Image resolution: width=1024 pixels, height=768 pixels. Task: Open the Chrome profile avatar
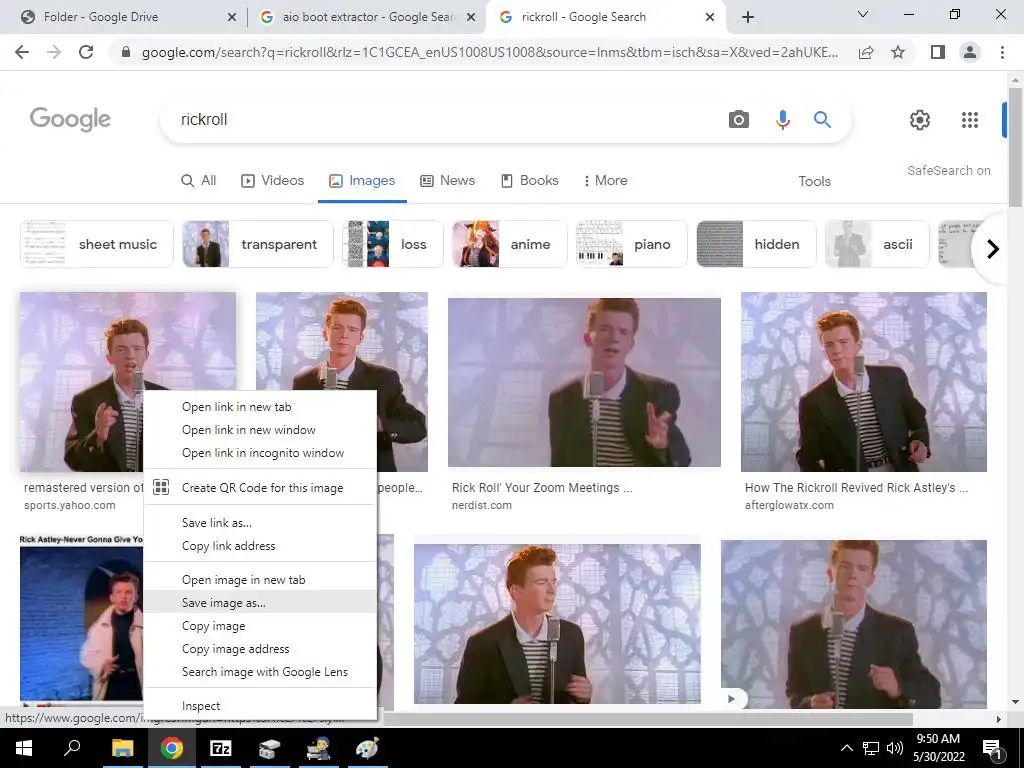pos(970,52)
